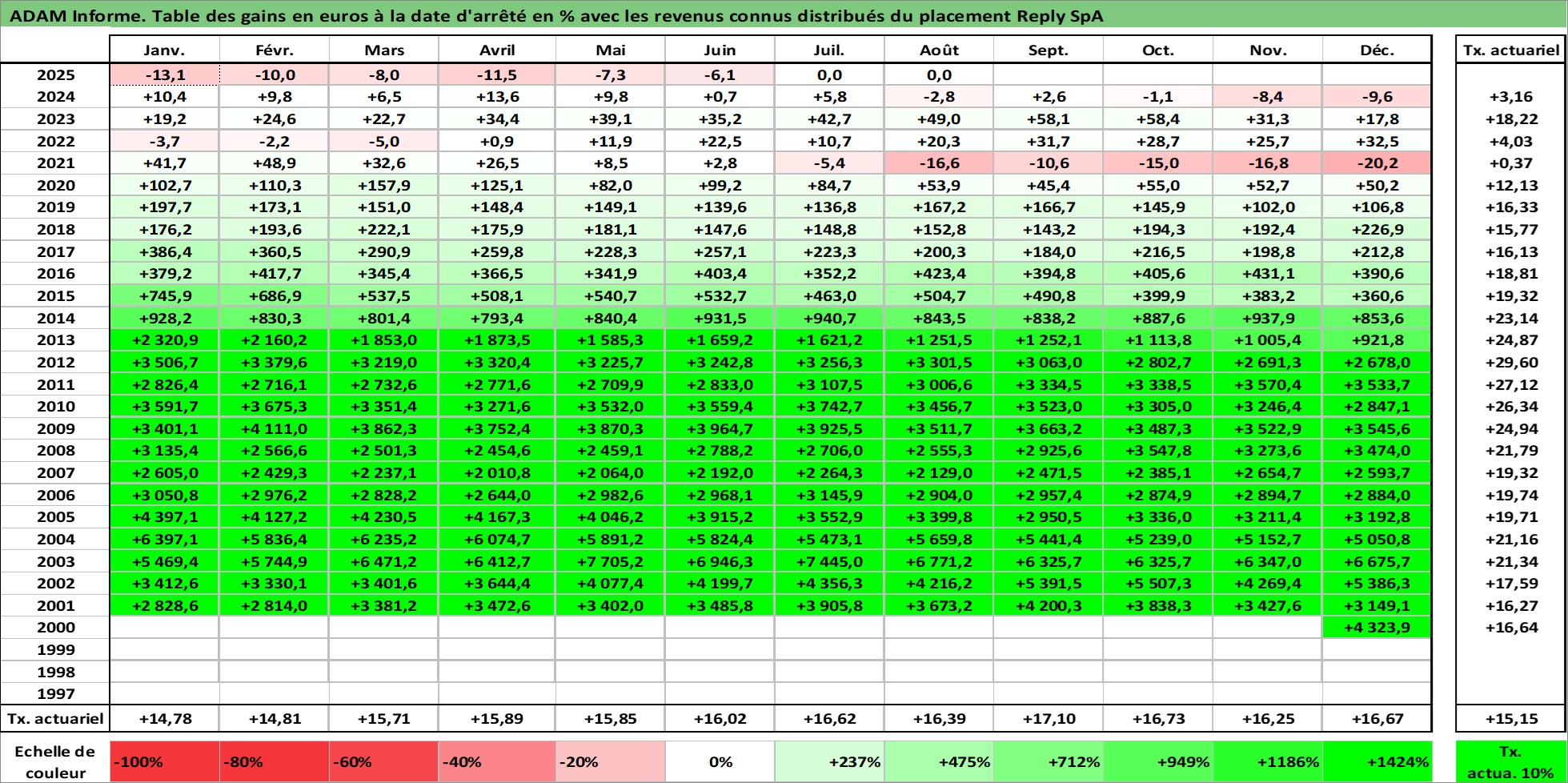Click the Déc. column header
The height and width of the screenshot is (783, 1568).
1377,50
